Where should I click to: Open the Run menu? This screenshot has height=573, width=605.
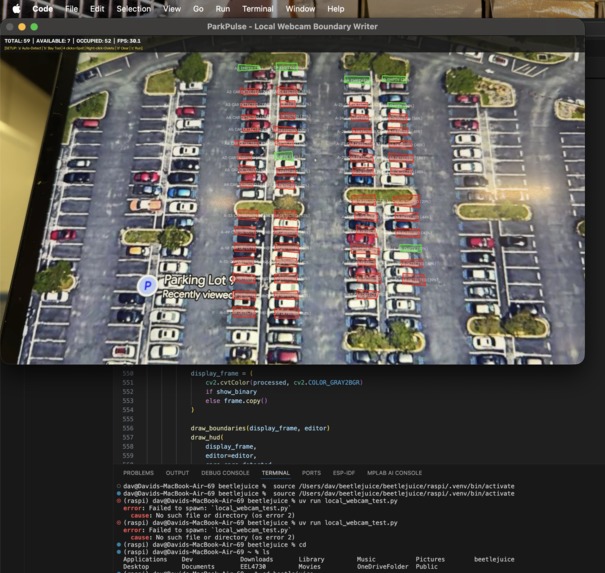[223, 8]
